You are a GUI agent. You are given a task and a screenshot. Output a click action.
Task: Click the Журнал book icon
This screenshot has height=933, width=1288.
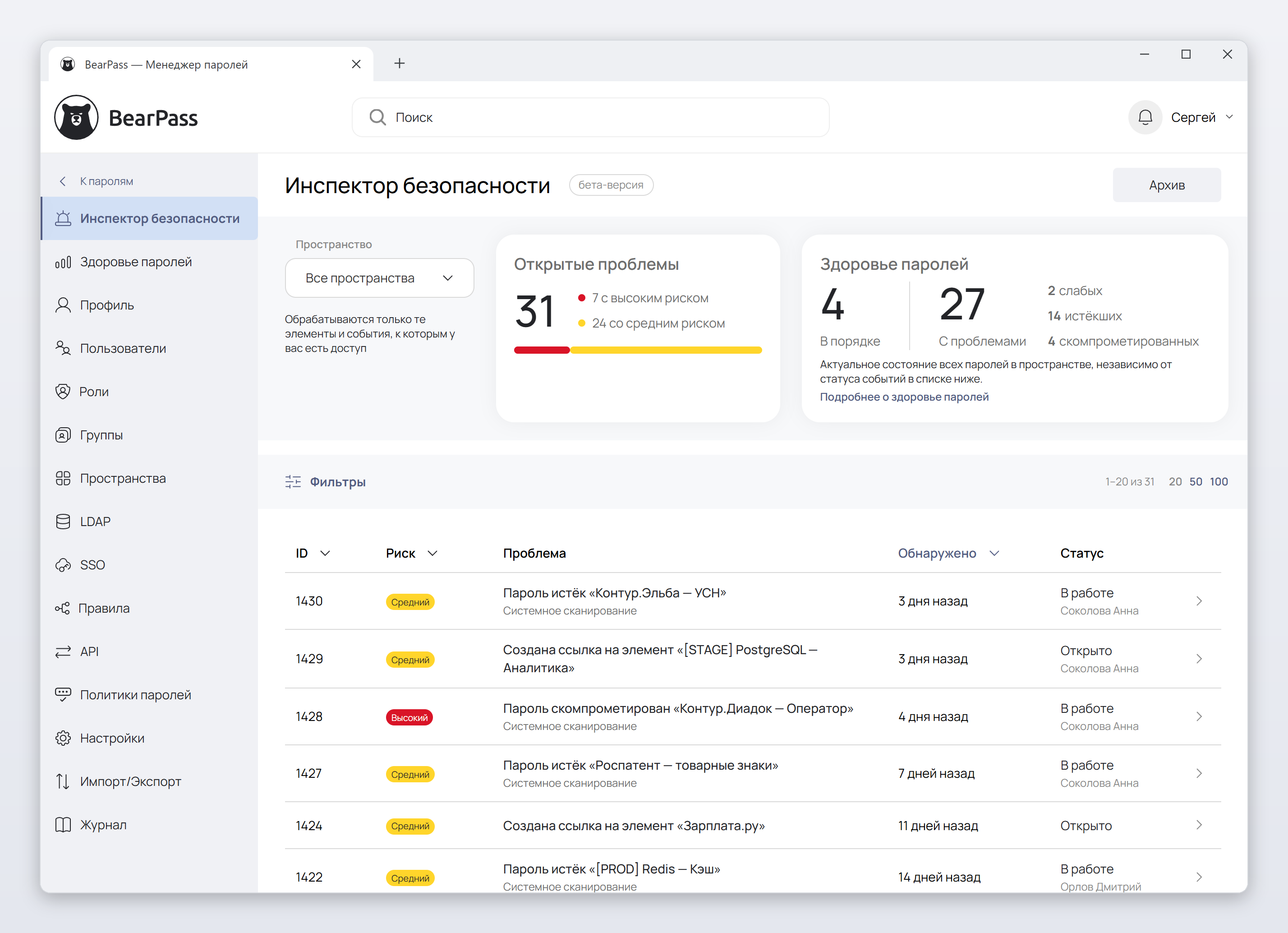[x=63, y=825]
